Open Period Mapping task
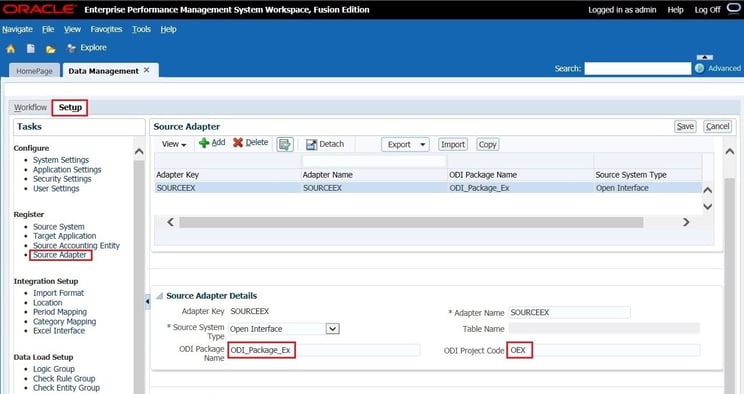This screenshot has width=744, height=394. (x=60, y=312)
